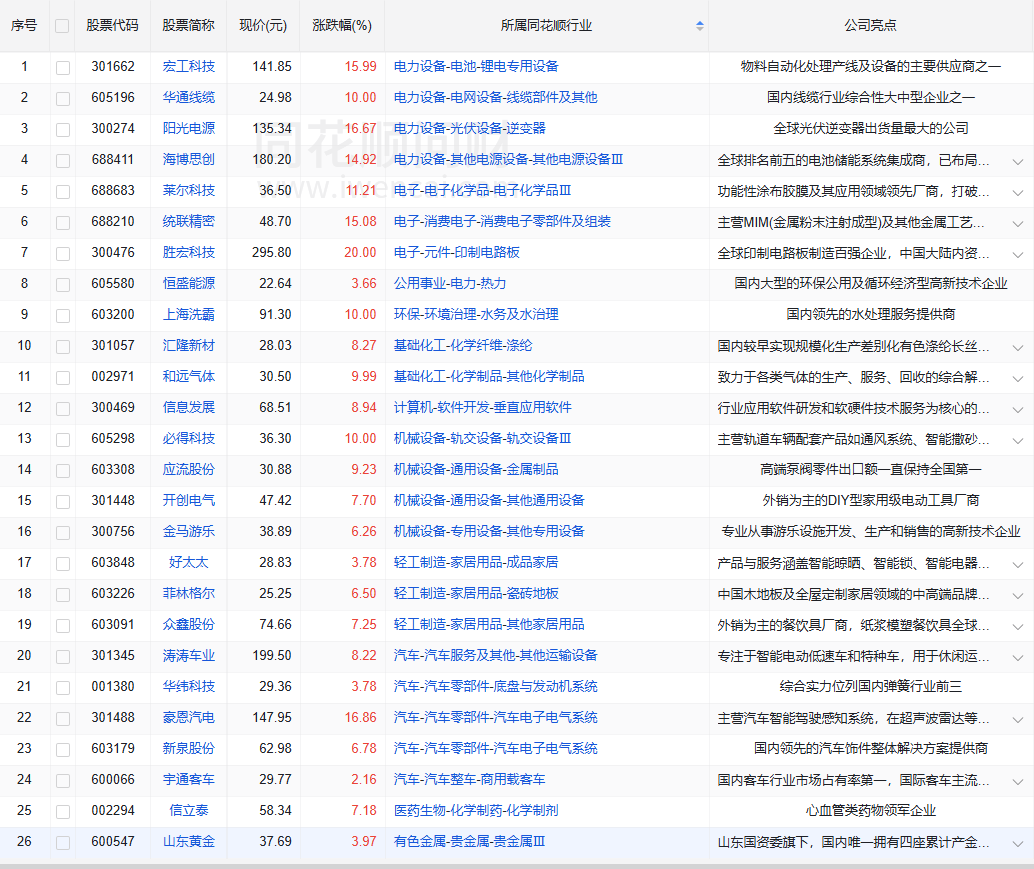Screen dimensions: 1034x869
Task: Open the 阳光电源 stock link
Action: tap(188, 129)
